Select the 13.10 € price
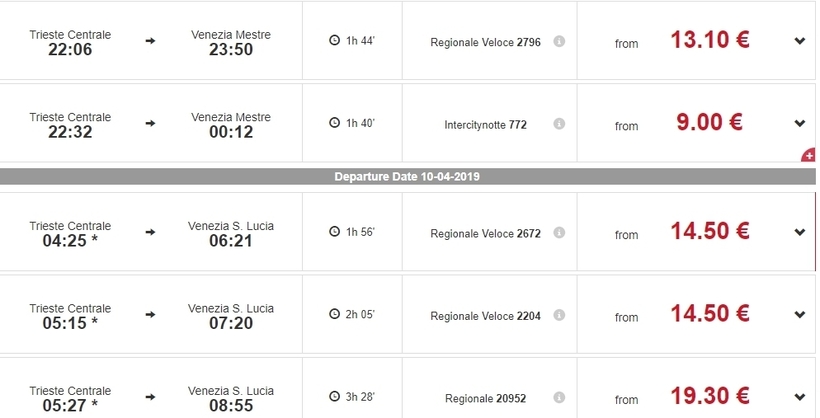The height and width of the screenshot is (418, 820). point(710,40)
